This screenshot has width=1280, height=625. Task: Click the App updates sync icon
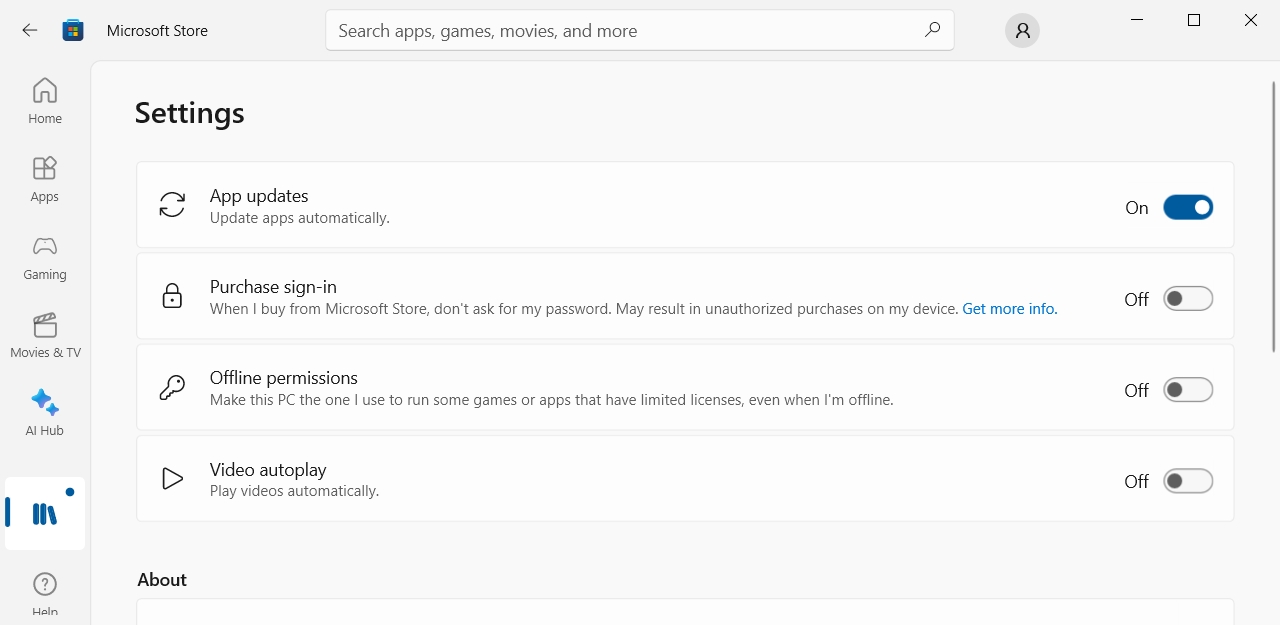coord(172,205)
